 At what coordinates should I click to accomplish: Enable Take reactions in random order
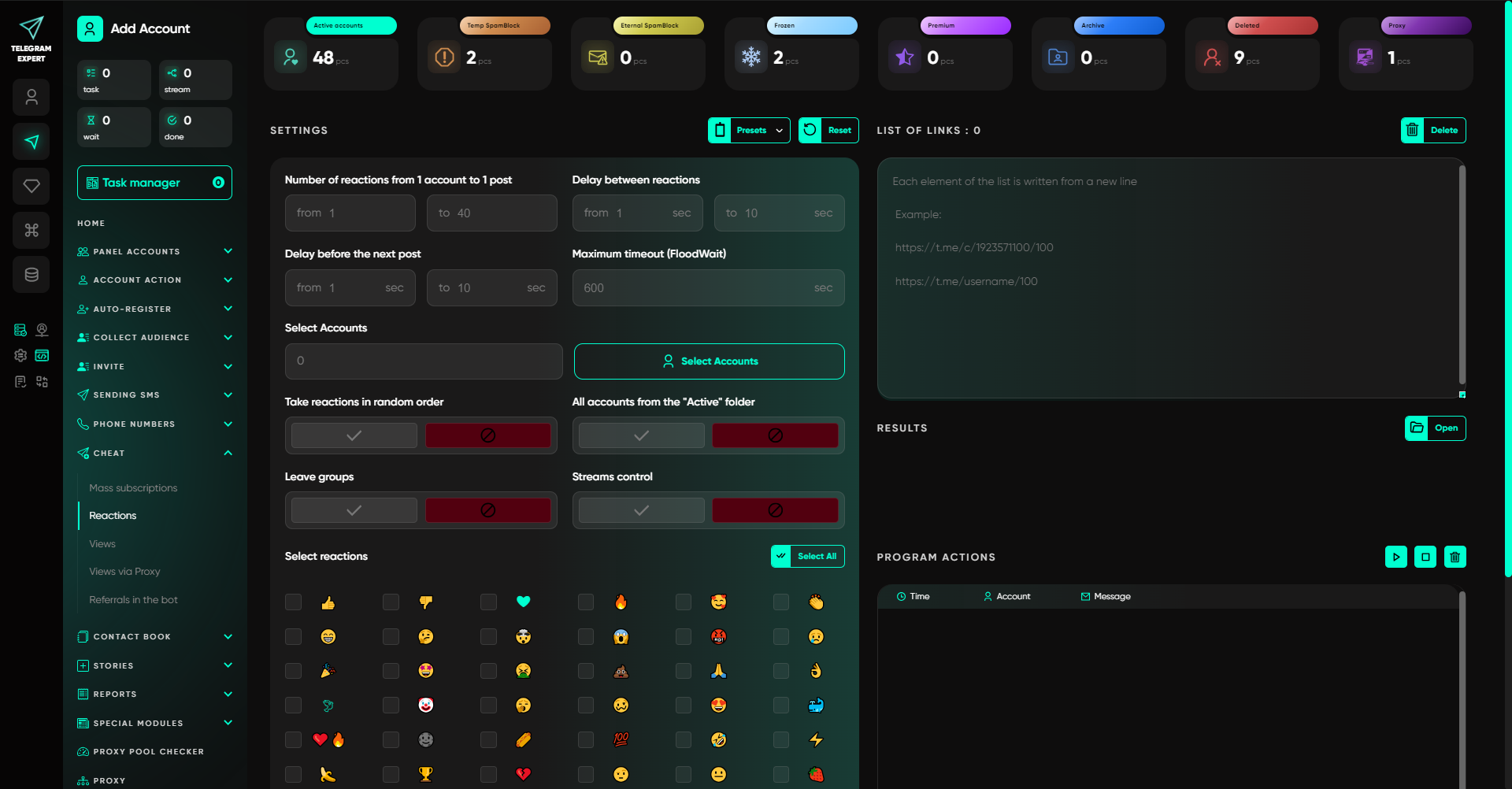(x=354, y=435)
